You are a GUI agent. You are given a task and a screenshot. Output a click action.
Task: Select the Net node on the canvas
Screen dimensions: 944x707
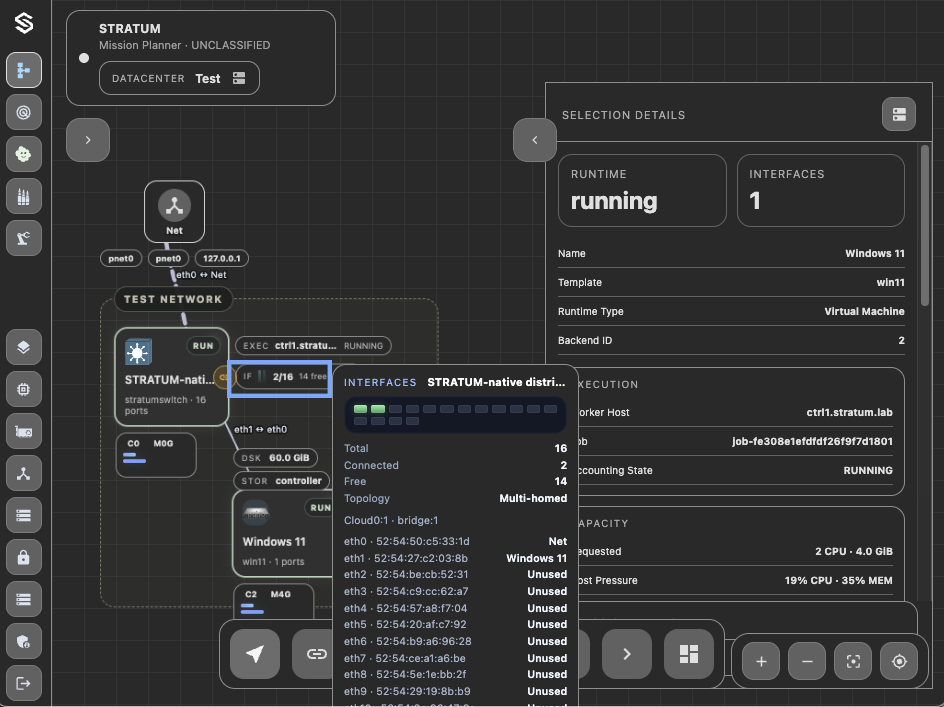175,211
